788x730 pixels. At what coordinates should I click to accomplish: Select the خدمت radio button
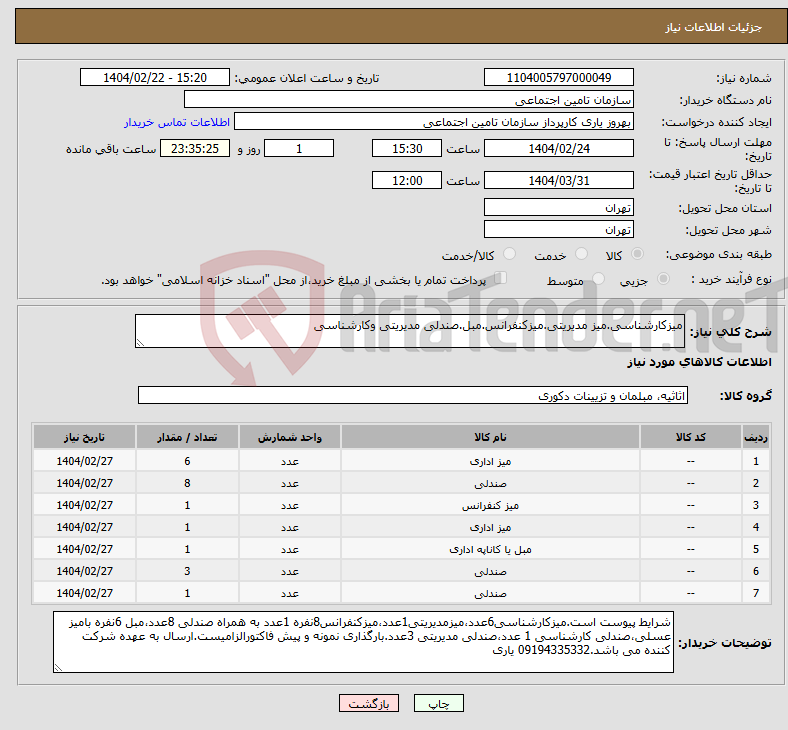pos(581,254)
